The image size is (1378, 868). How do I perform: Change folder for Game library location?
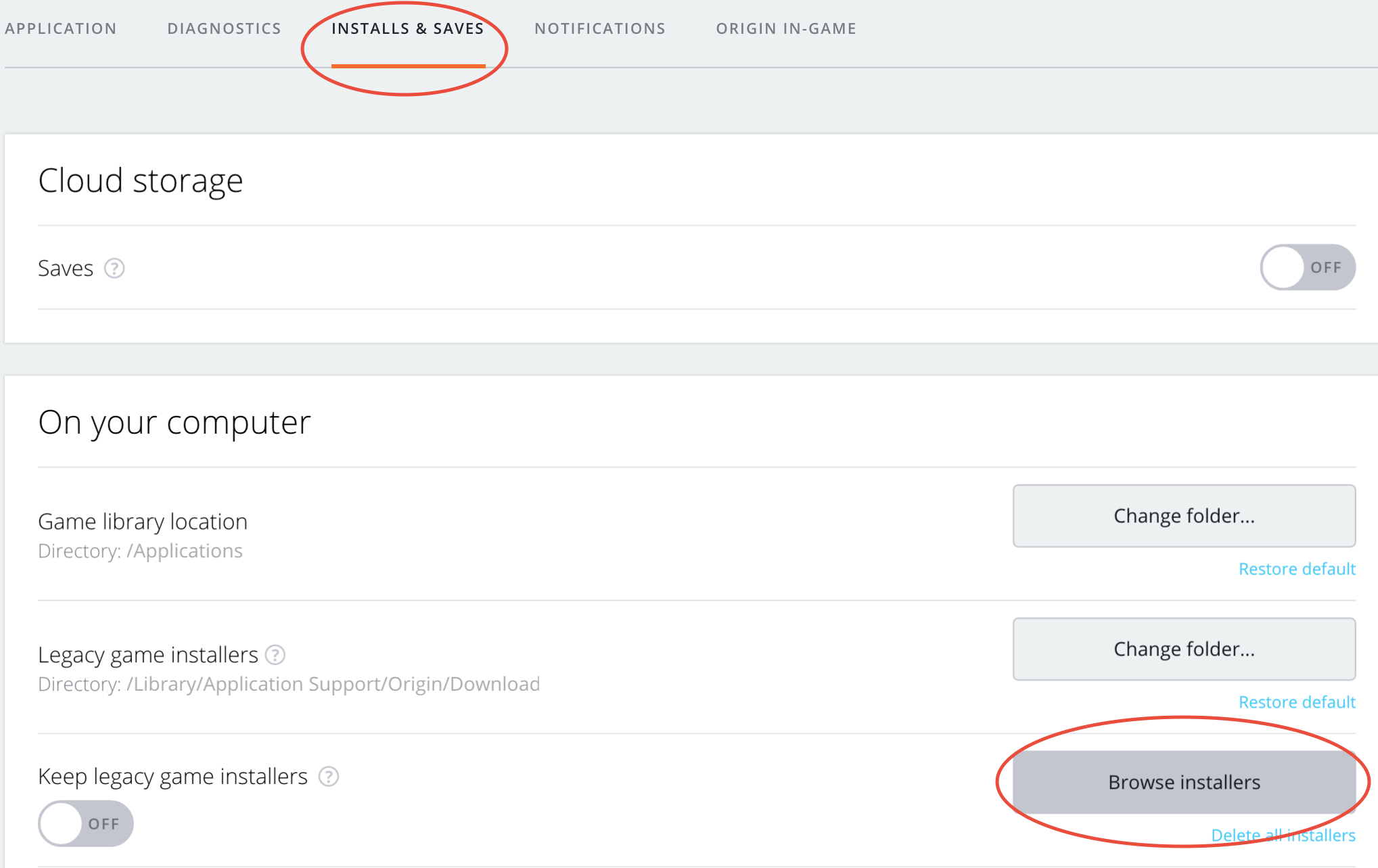pyautogui.click(x=1183, y=516)
